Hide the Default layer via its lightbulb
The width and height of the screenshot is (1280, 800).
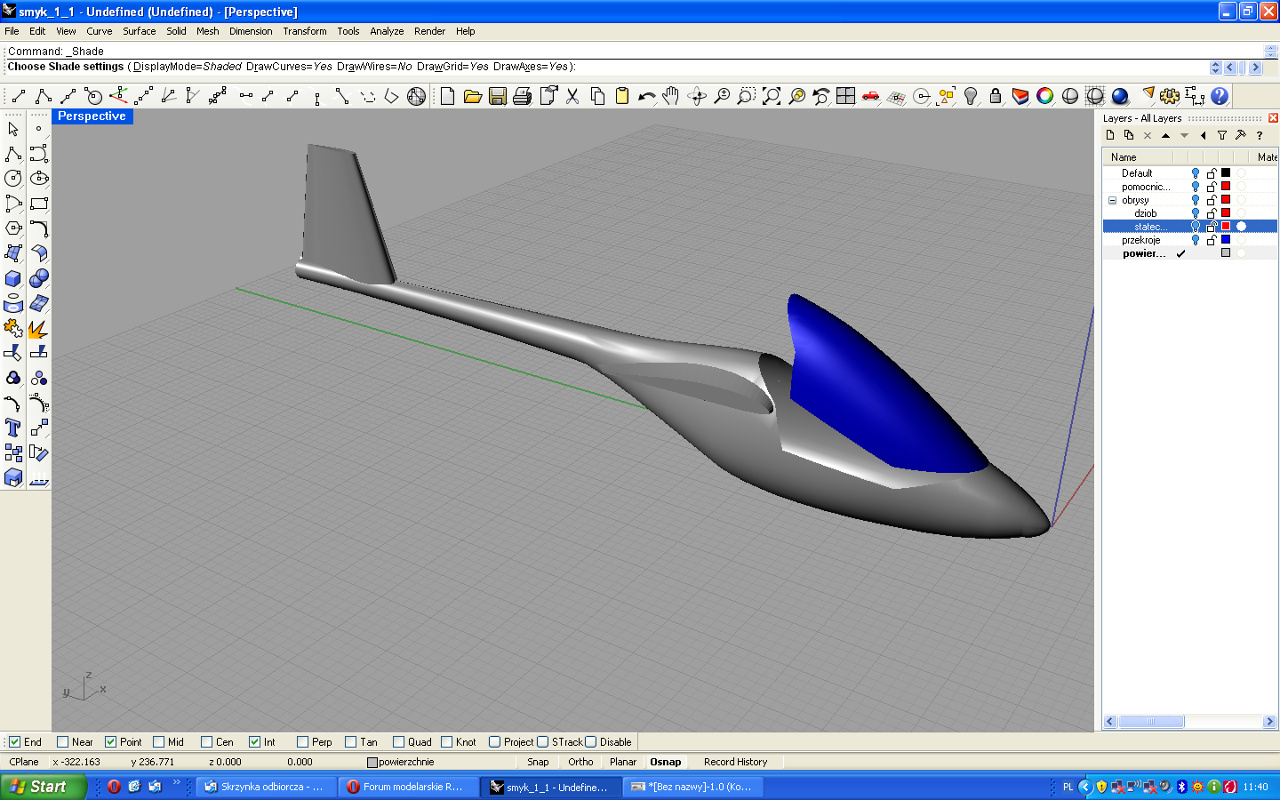[1195, 173]
